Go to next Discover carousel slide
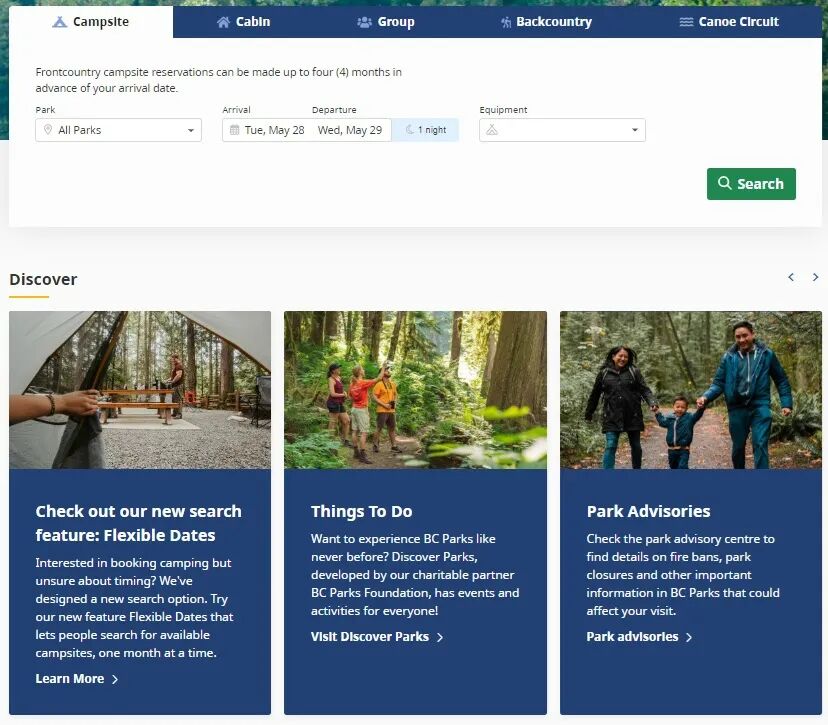This screenshot has width=828, height=725. click(815, 277)
